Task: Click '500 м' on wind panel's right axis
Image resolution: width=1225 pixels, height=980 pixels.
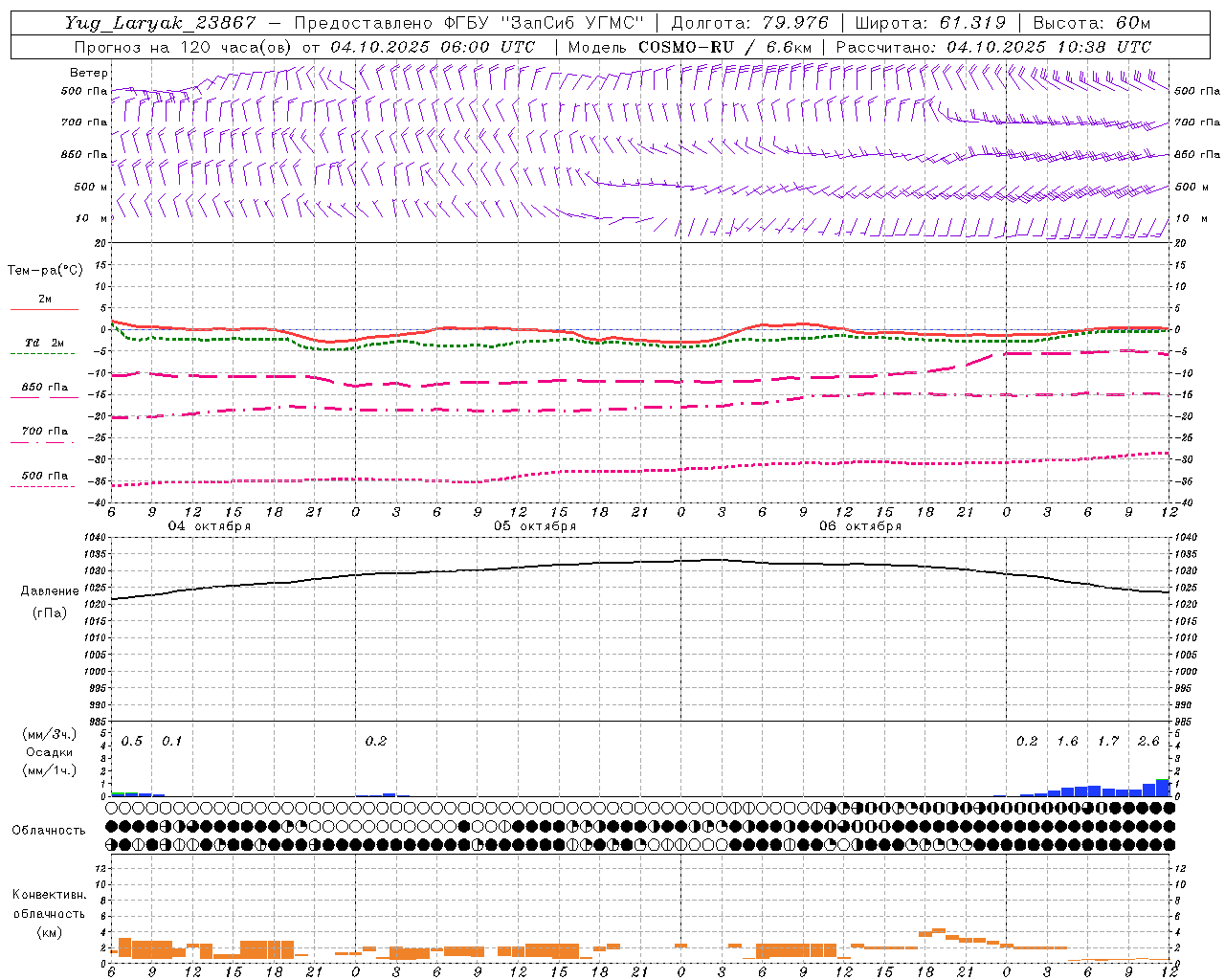Action: pyautogui.click(x=1191, y=187)
